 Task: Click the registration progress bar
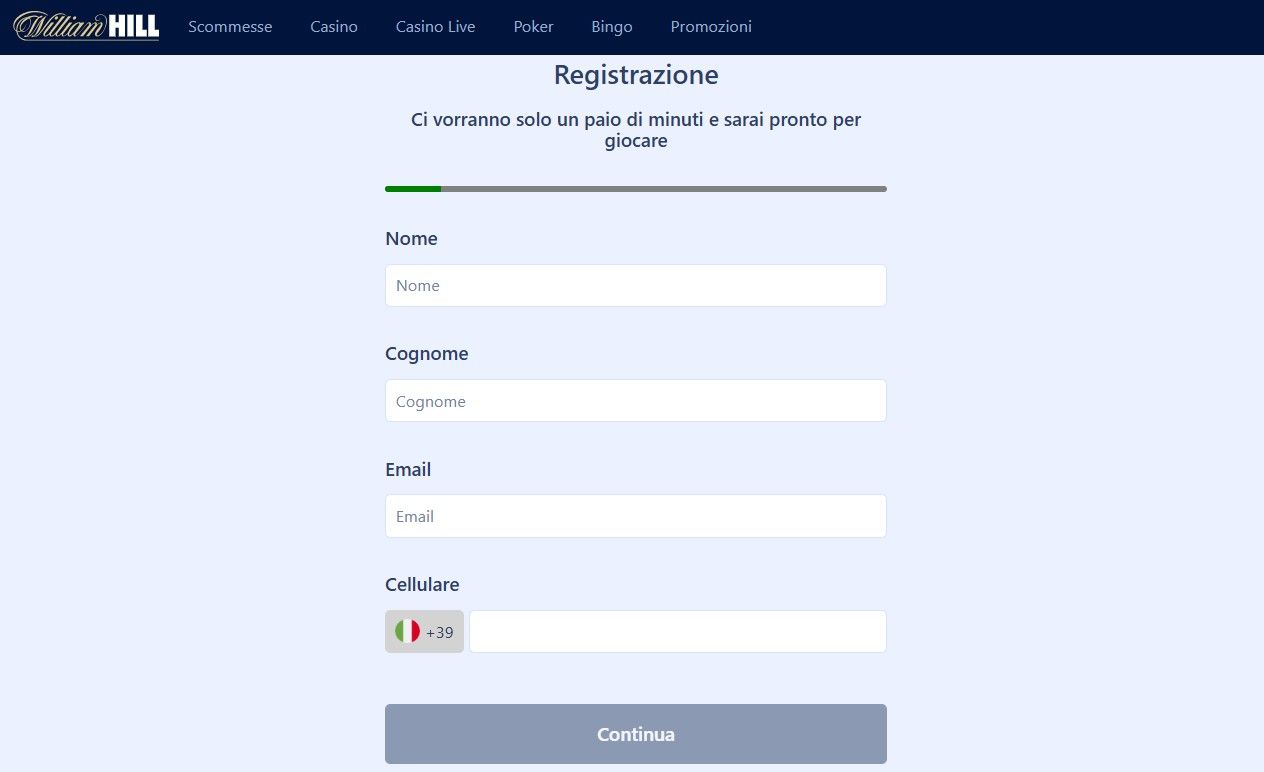tap(635, 188)
